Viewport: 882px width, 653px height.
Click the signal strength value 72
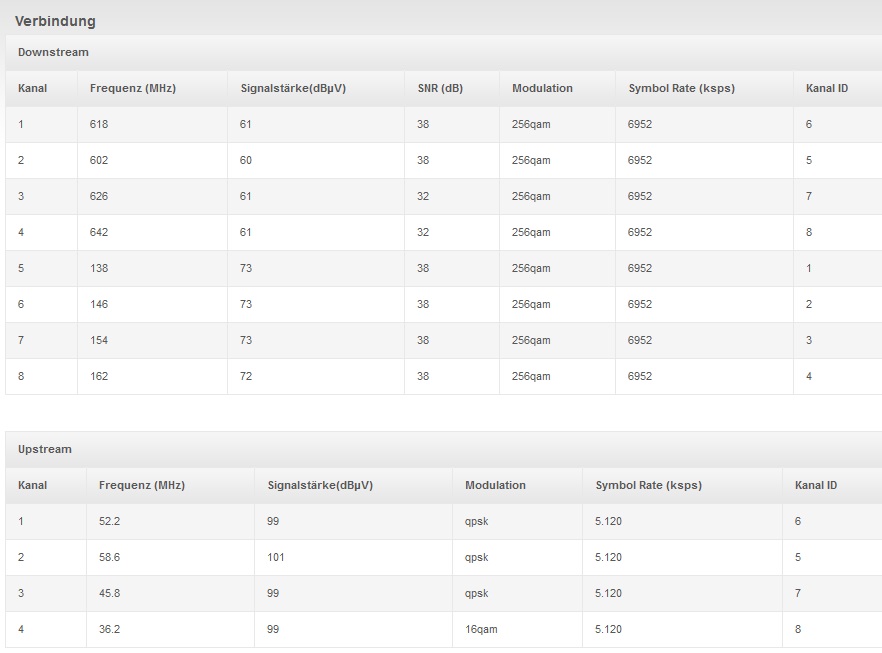pos(246,376)
